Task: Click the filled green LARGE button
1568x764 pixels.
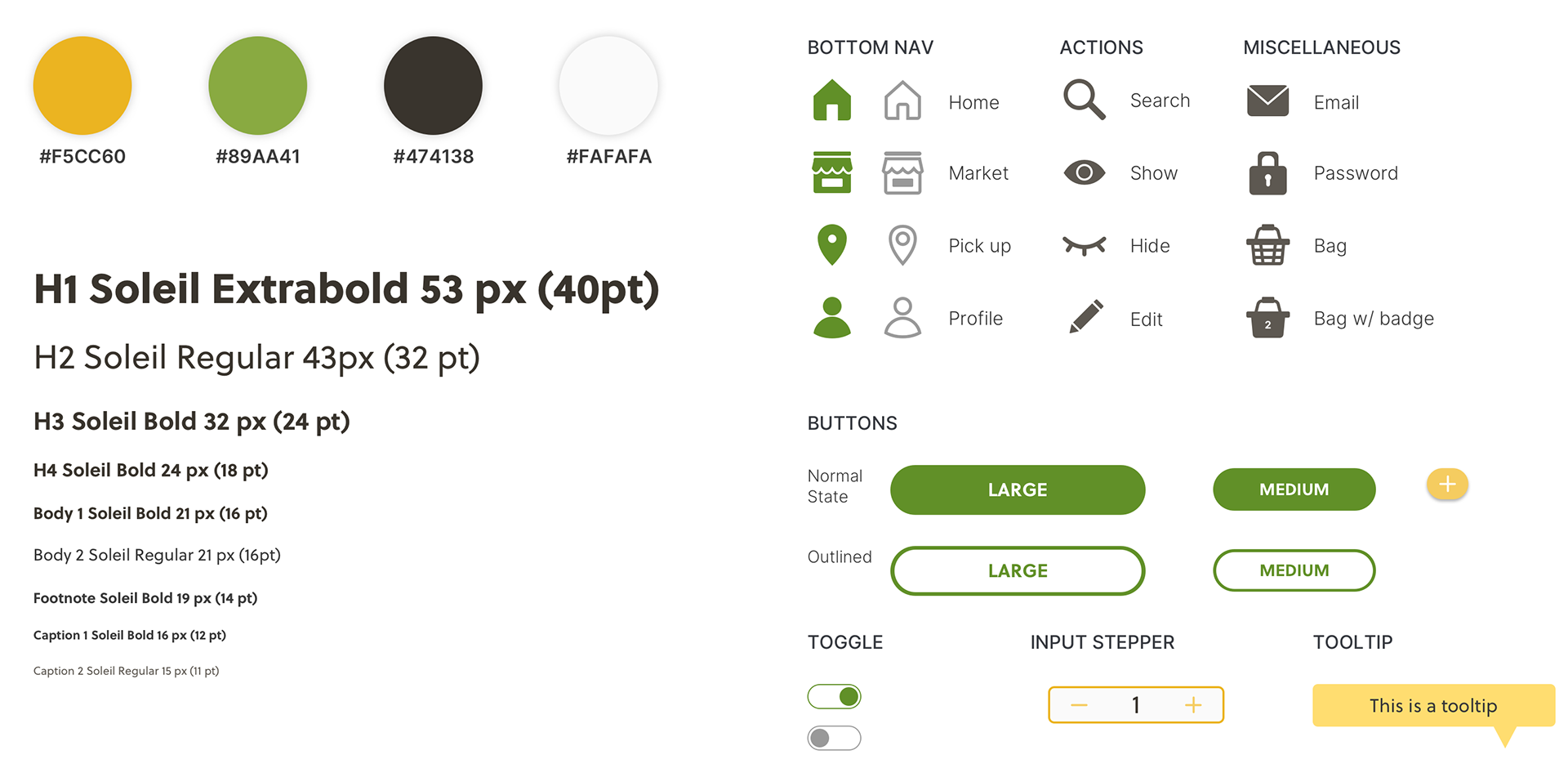Action: tap(1018, 489)
